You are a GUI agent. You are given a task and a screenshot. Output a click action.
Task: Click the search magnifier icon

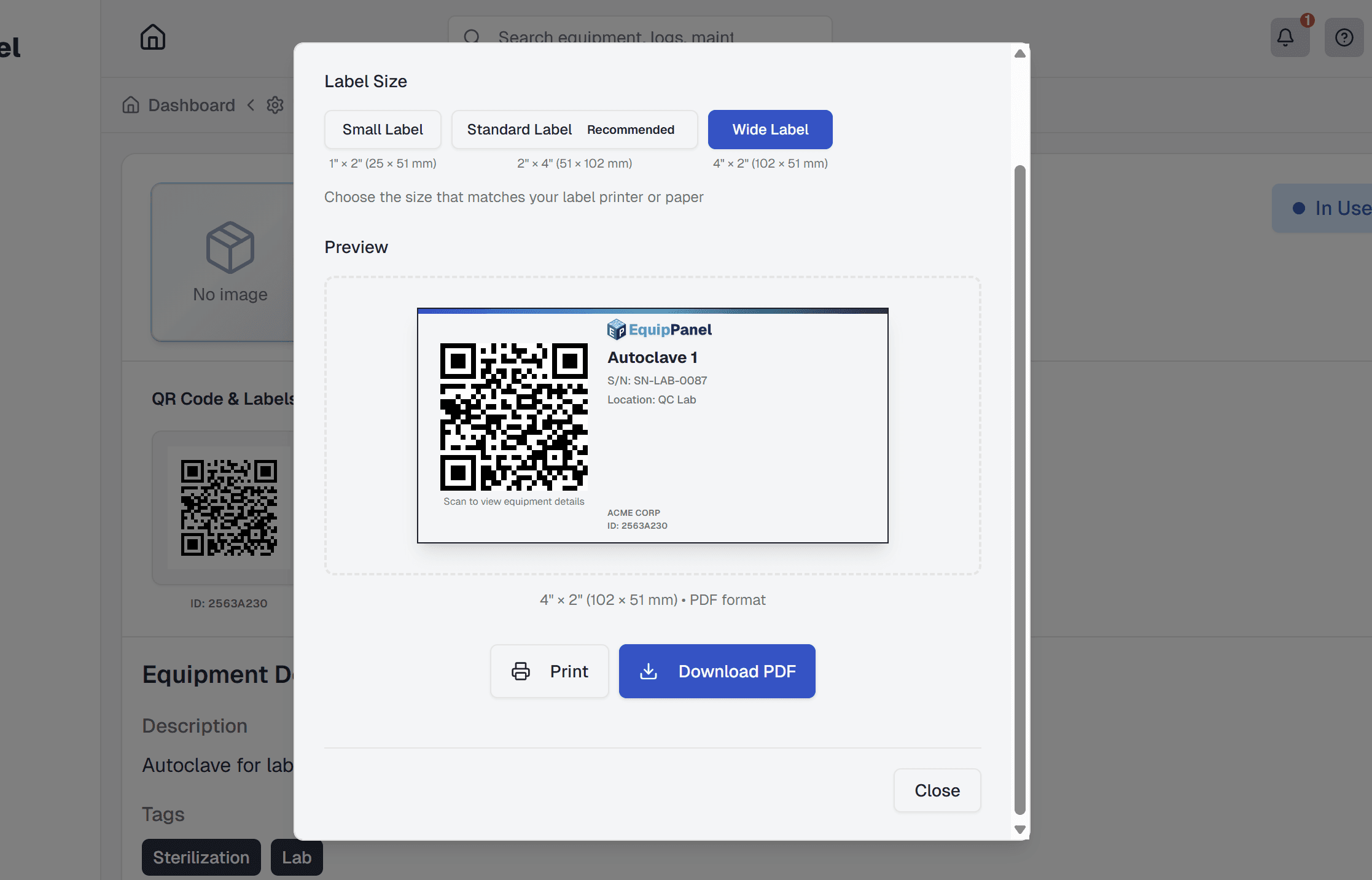tap(472, 37)
